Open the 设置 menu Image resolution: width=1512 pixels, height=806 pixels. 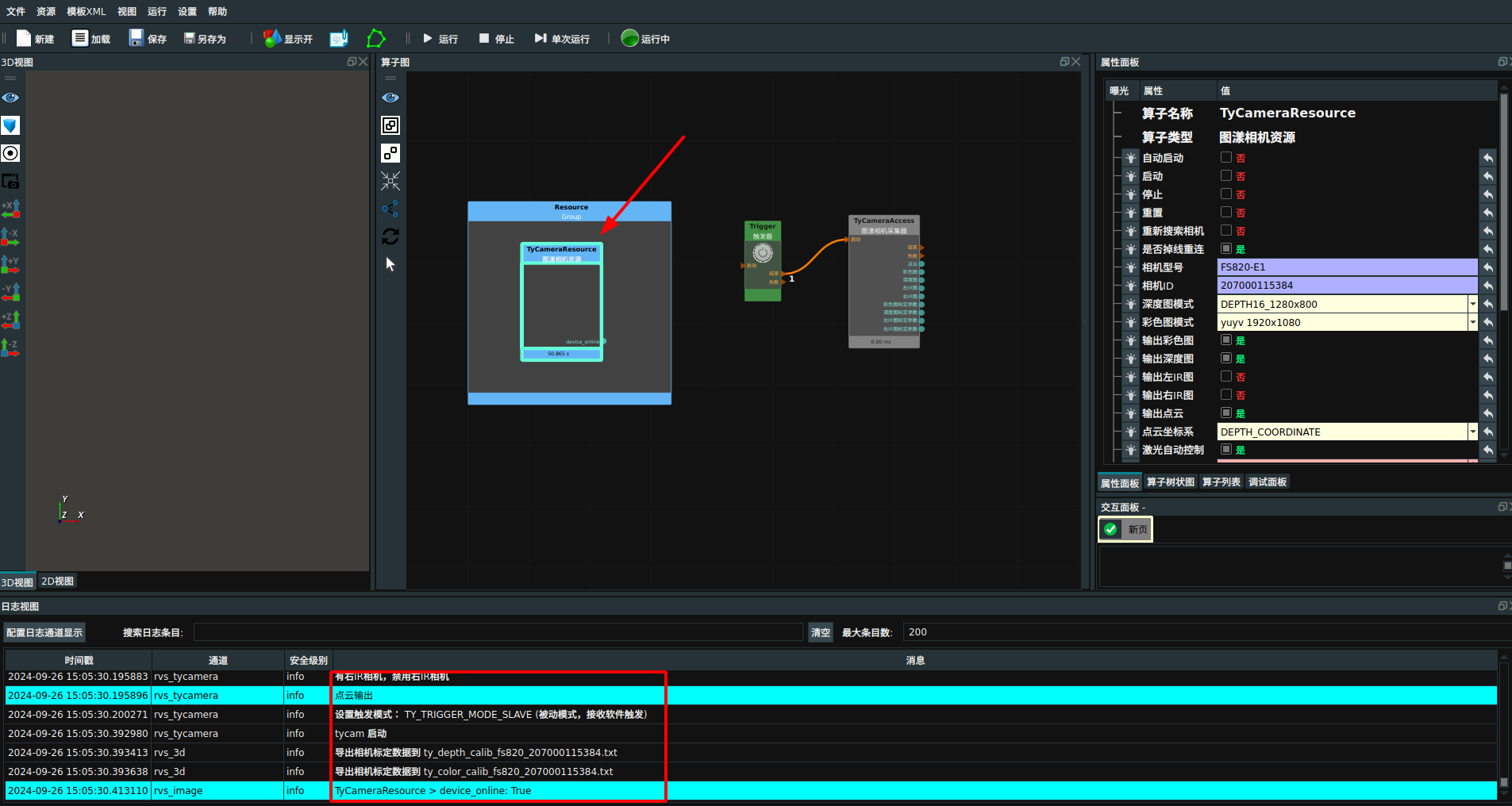coord(187,11)
